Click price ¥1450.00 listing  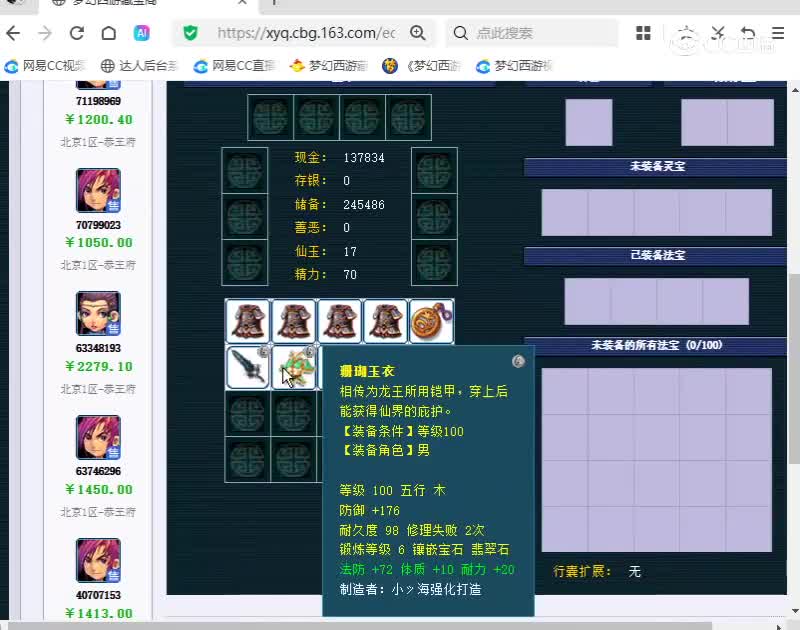pyautogui.click(x=98, y=489)
